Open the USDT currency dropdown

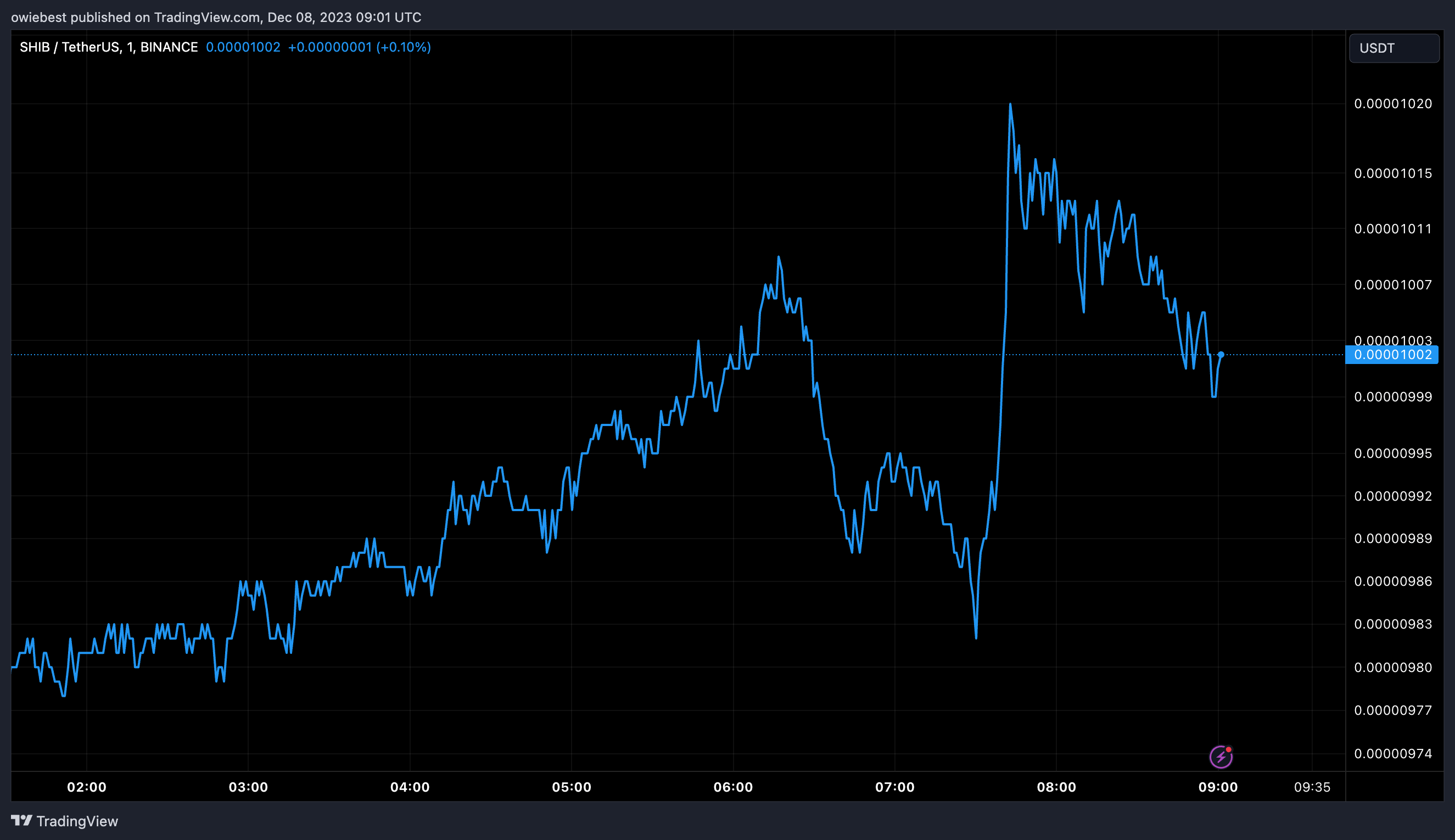click(1394, 48)
